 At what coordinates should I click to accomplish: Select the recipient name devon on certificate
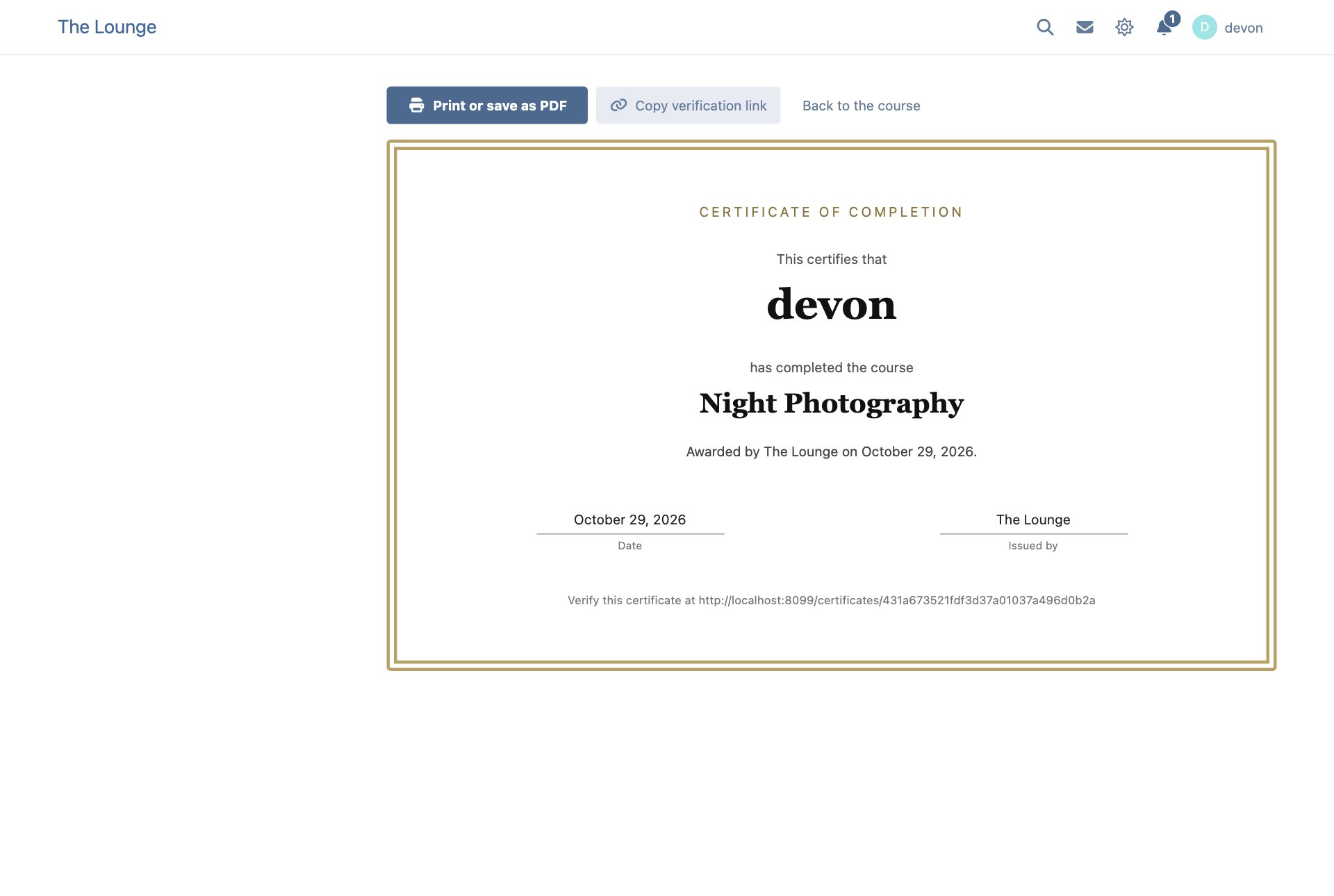(x=831, y=304)
